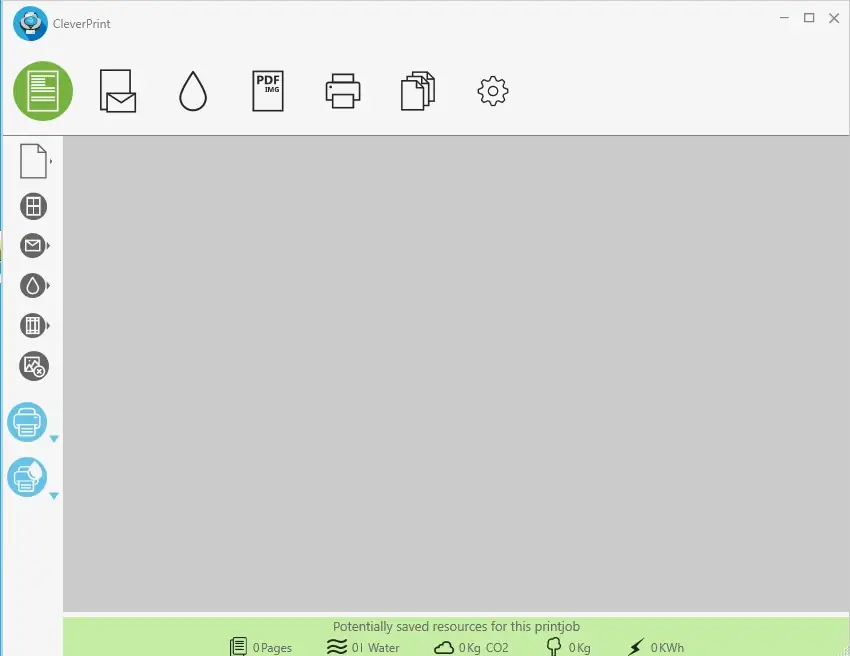This screenshot has height=656, width=850.
Task: Expand the blue print button dropdown arrow
Action: click(54, 439)
